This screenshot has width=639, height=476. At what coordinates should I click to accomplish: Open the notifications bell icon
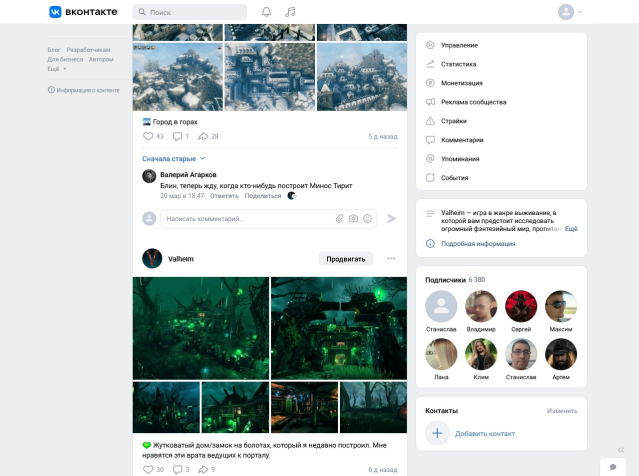coord(266,12)
